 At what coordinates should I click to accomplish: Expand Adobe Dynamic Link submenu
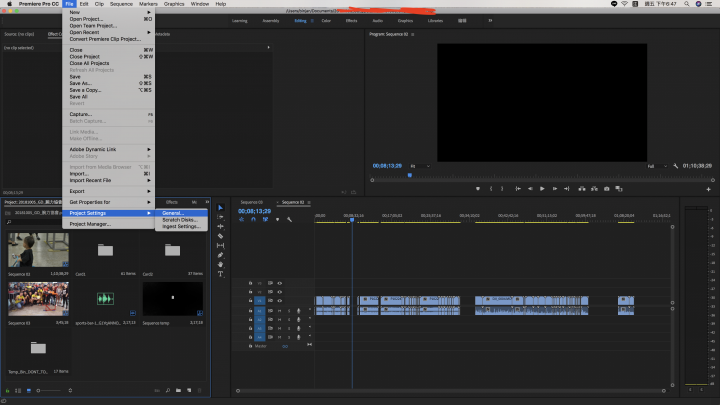point(108,149)
